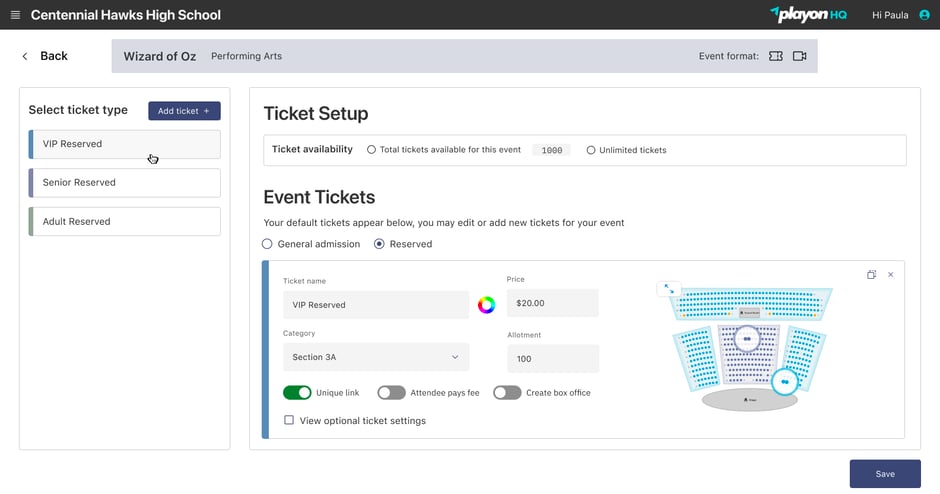Click the Allotment field showing 100
The image size is (940, 494).
tap(553, 359)
